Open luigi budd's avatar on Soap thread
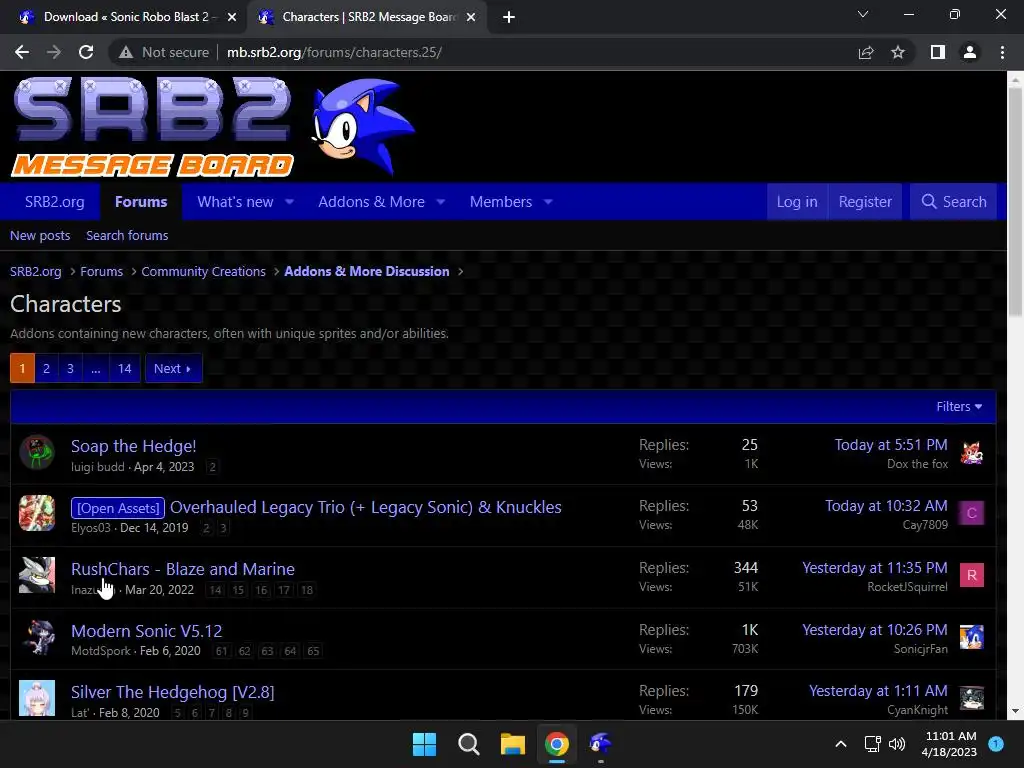Screen dimensions: 1024x768 click(37, 453)
